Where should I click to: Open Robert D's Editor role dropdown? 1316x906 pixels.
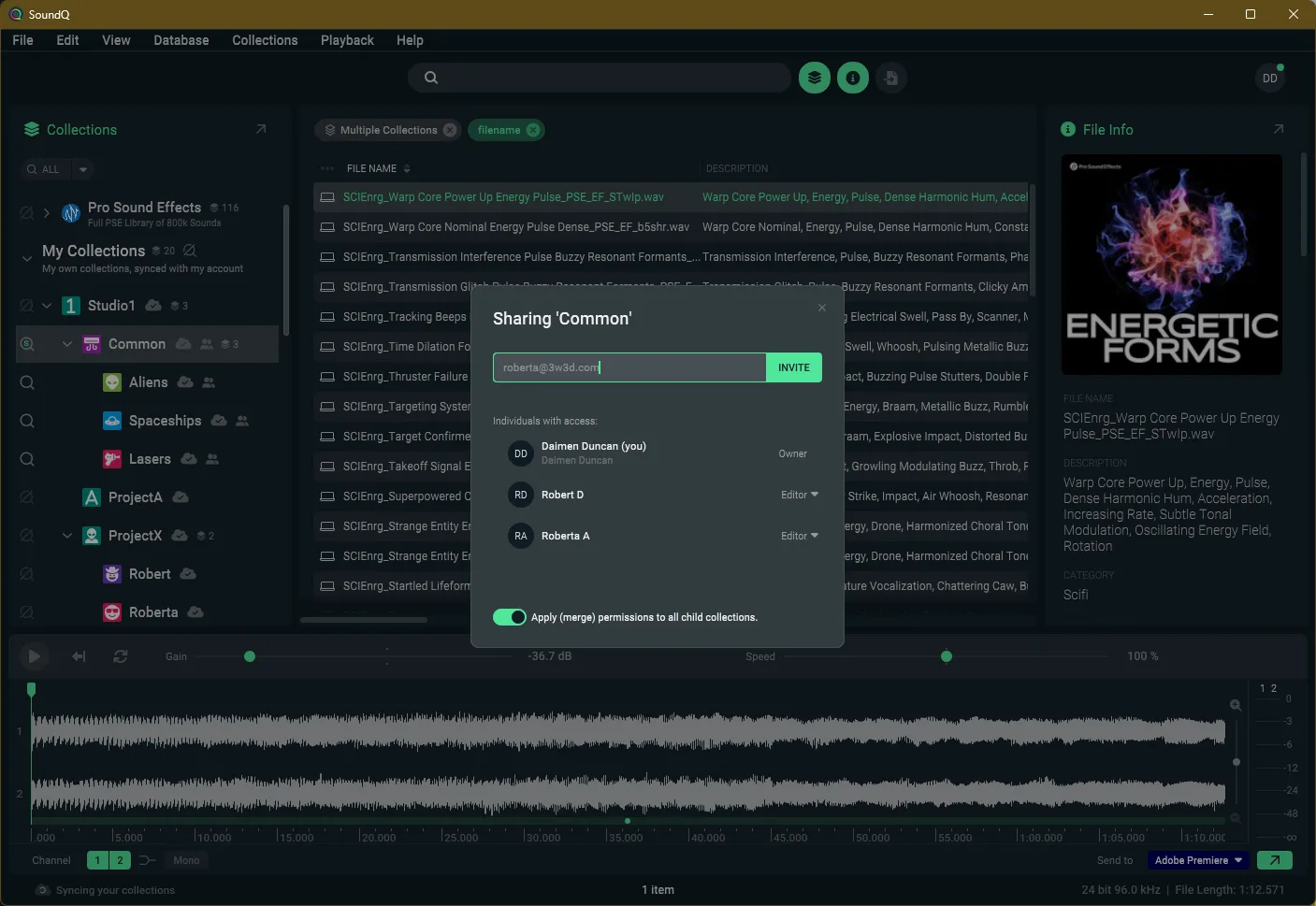800,495
